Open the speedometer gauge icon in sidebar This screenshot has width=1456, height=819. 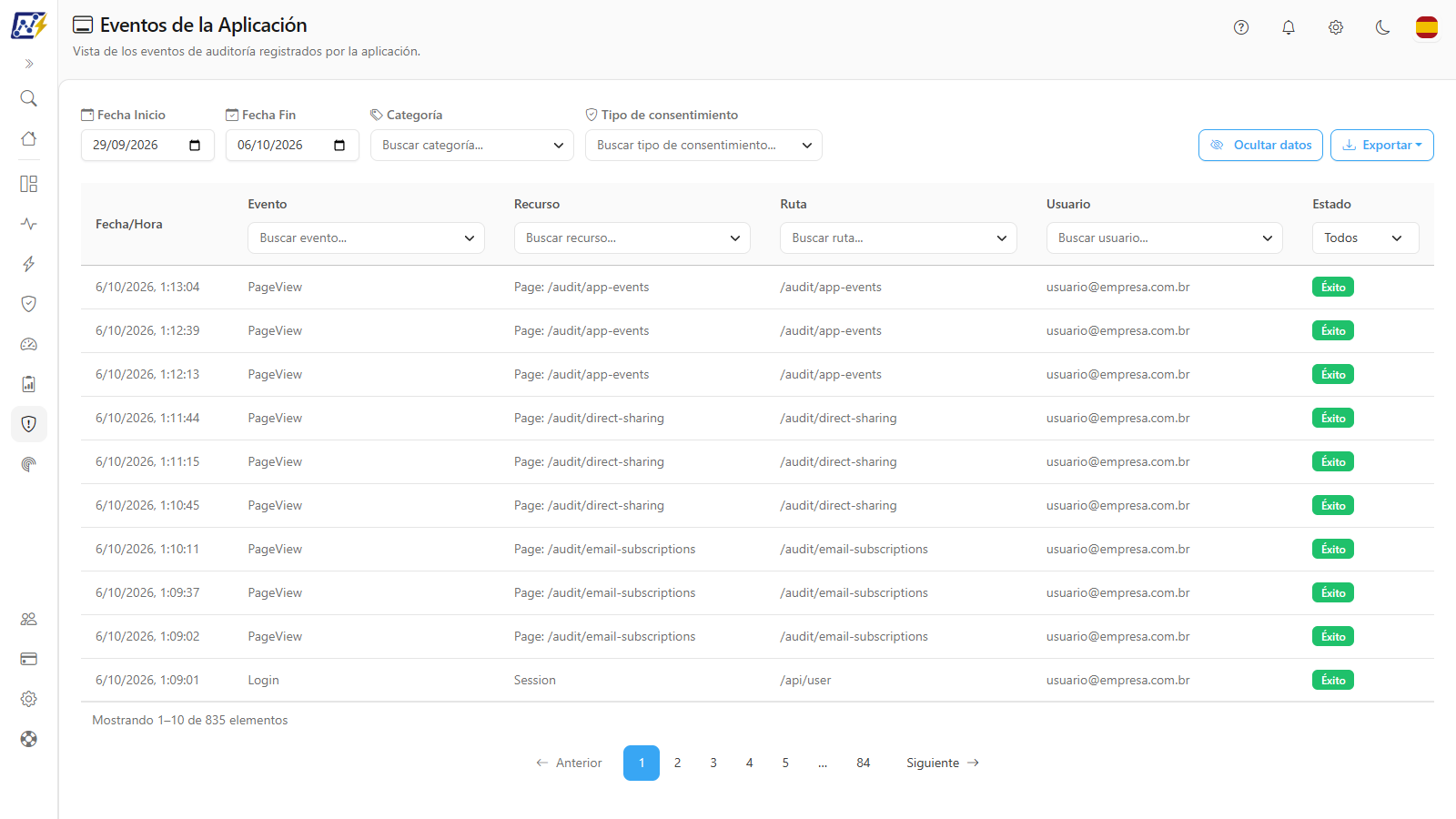[29, 344]
